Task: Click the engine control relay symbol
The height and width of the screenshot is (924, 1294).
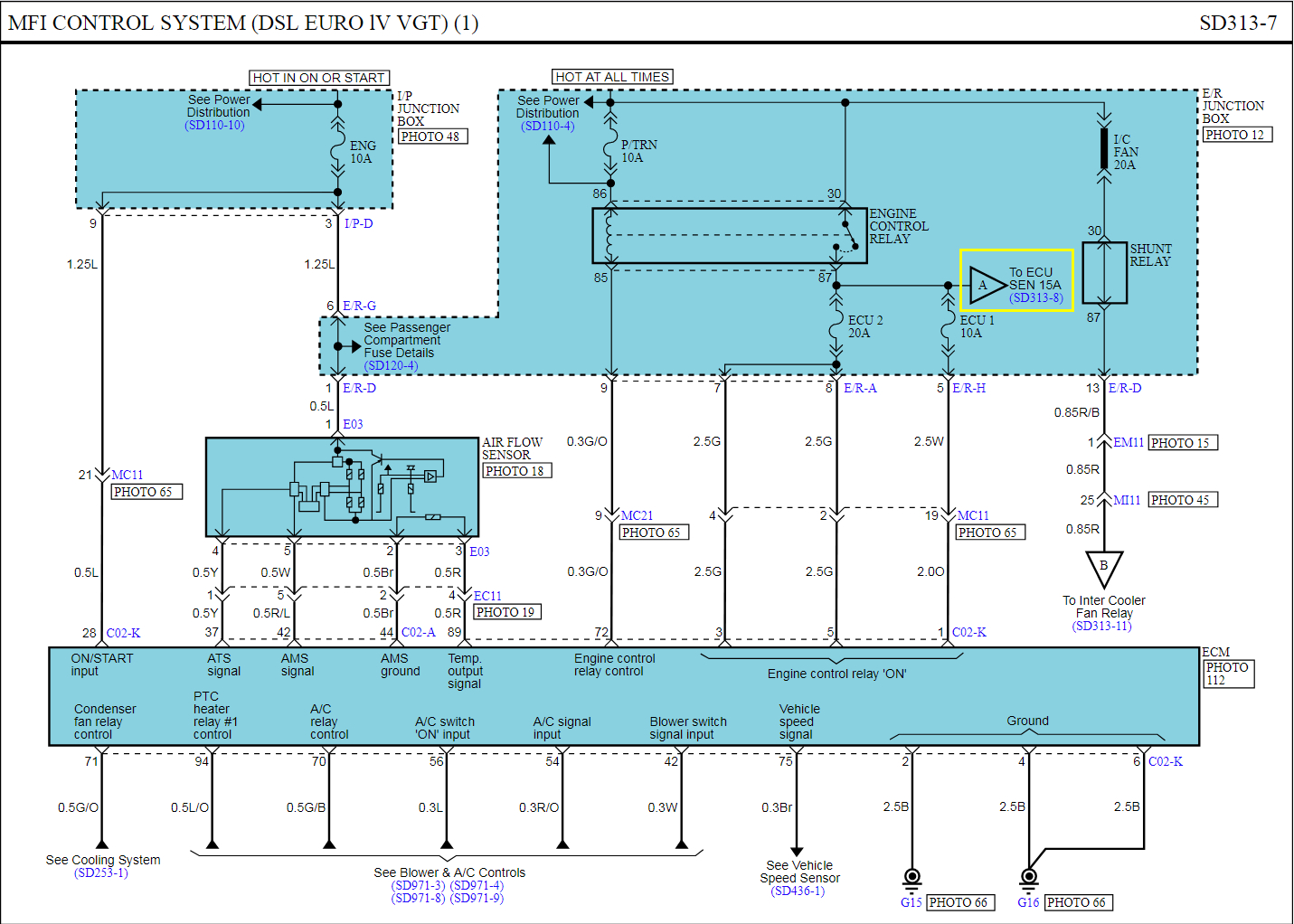Action: coord(730,236)
